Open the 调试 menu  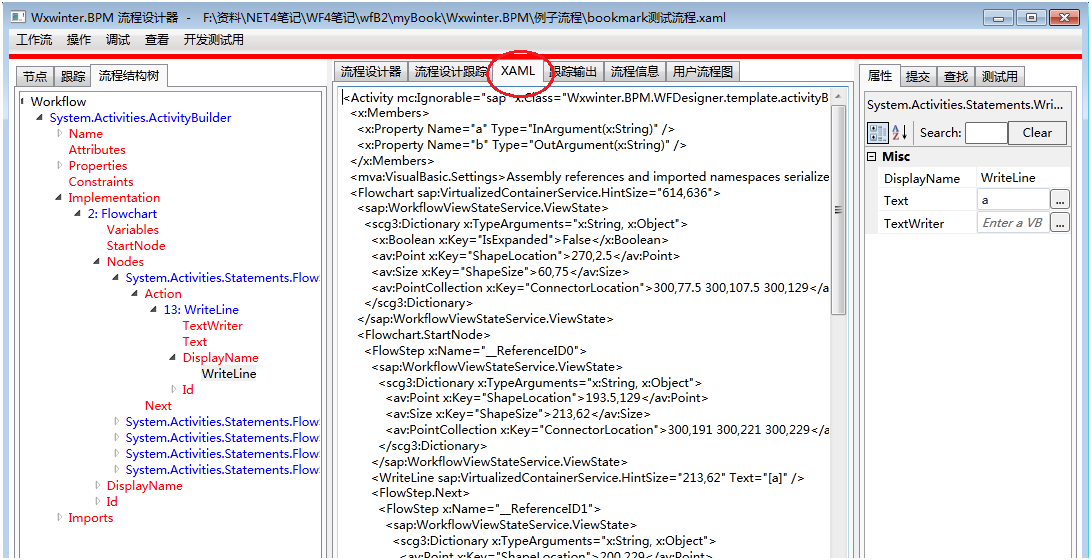click(118, 40)
